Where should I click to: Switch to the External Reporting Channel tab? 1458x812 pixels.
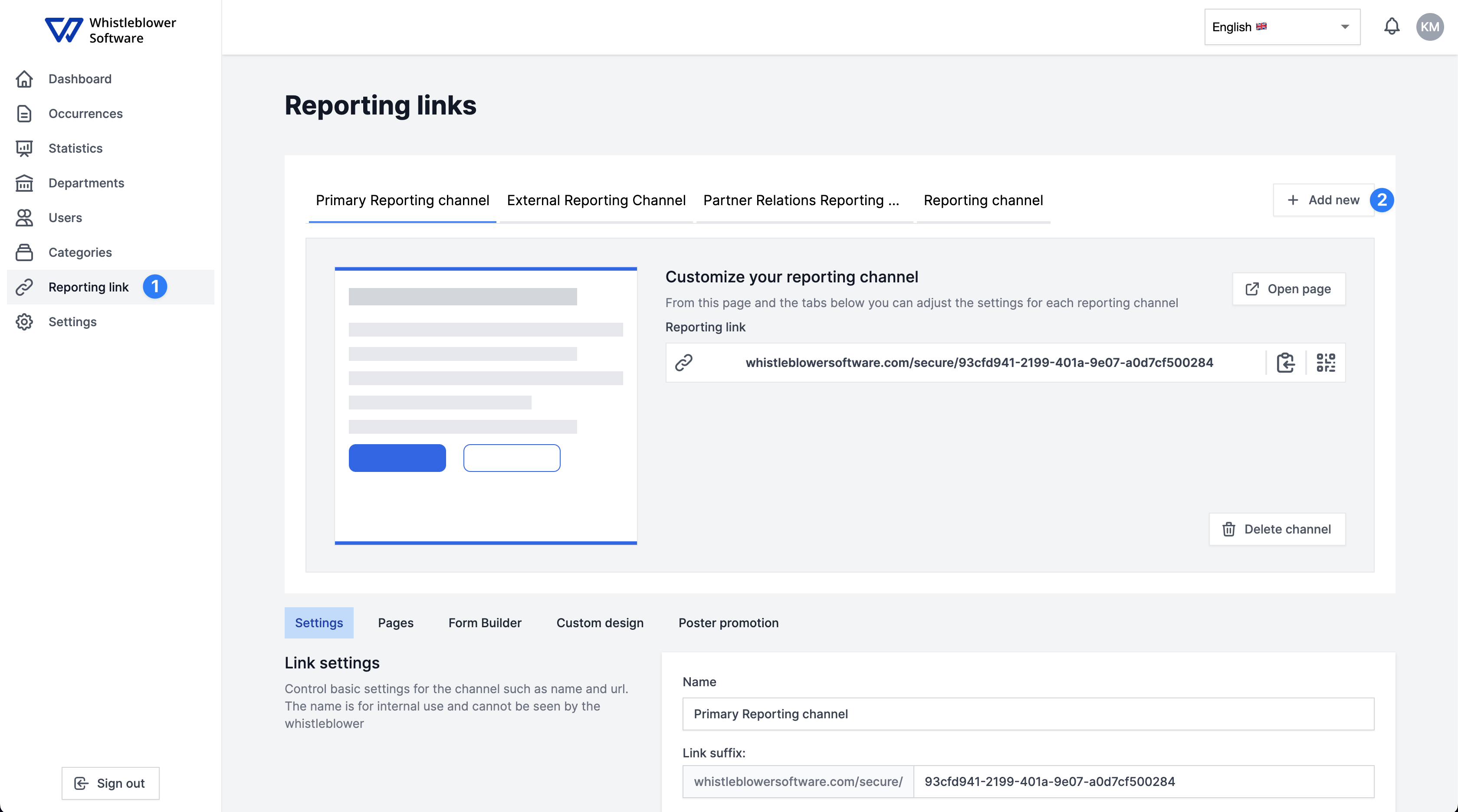point(596,200)
